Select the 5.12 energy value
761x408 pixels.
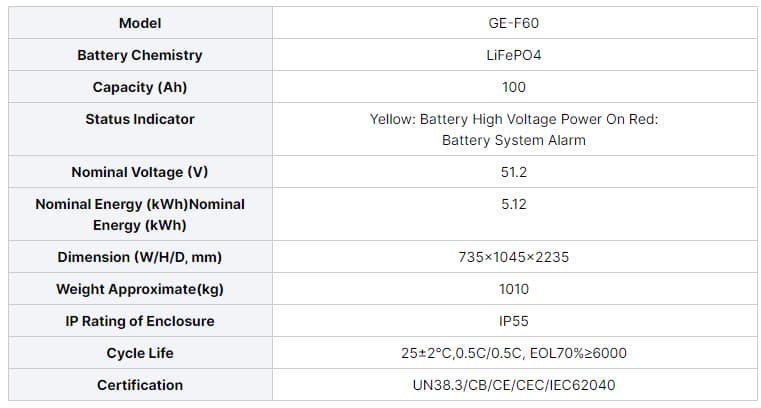pyautogui.click(x=513, y=204)
